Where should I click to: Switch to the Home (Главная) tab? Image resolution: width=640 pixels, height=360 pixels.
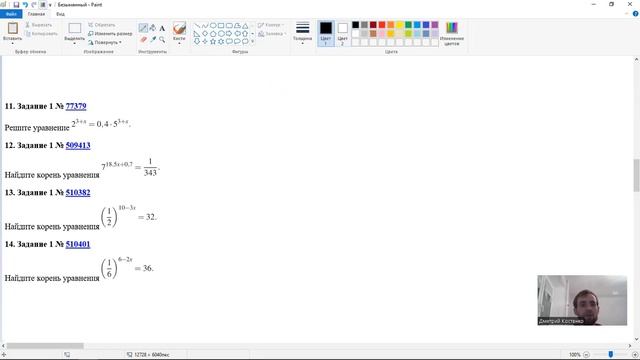pyautogui.click(x=36, y=14)
